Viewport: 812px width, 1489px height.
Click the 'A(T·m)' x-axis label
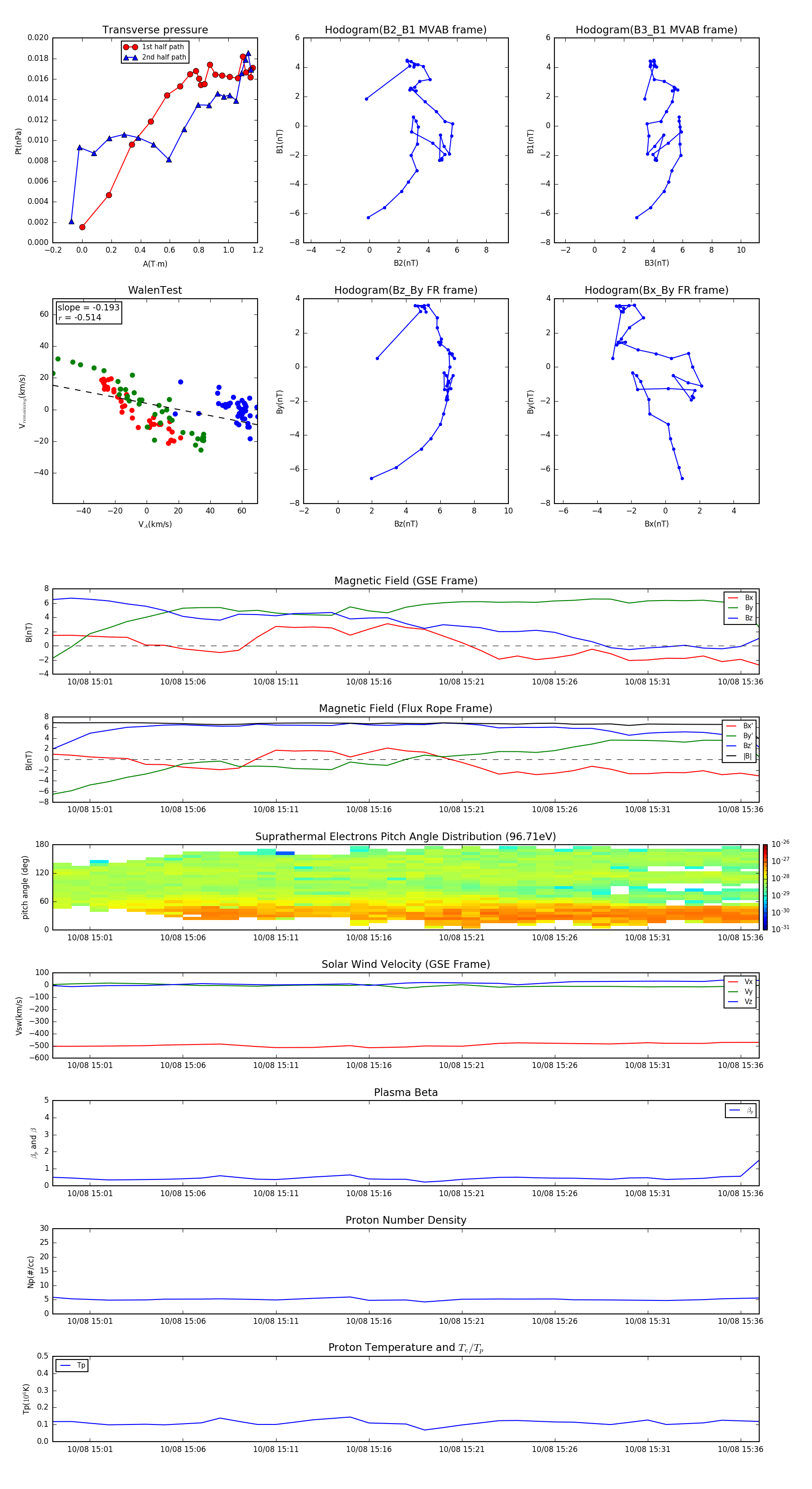(x=155, y=264)
